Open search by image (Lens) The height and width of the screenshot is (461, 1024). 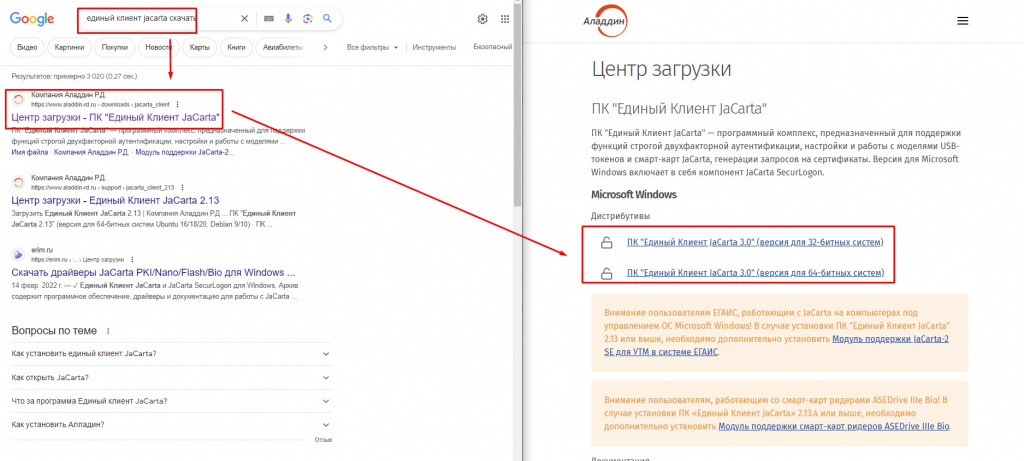[308, 19]
